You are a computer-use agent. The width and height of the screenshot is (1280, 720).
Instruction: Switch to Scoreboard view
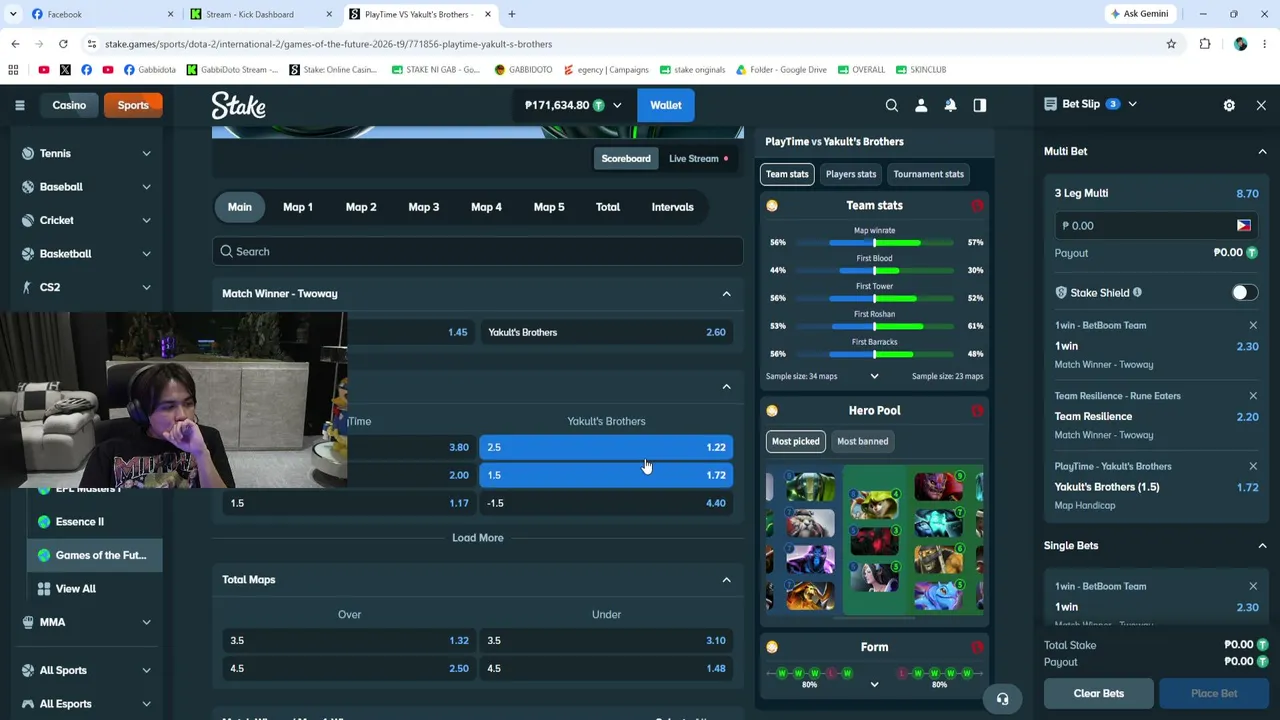pyautogui.click(x=626, y=158)
